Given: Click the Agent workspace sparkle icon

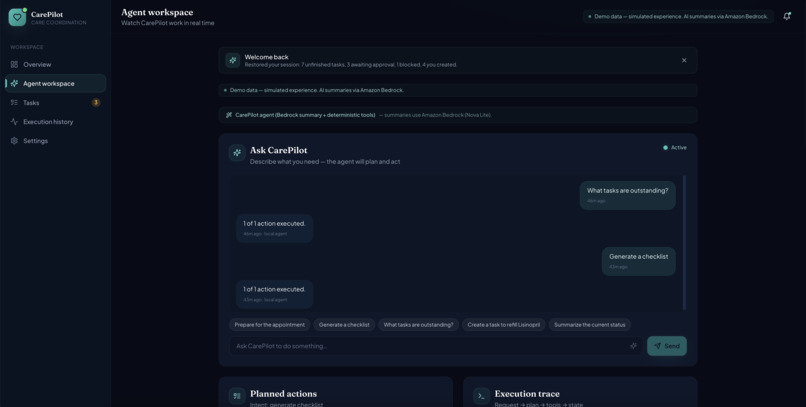Looking at the screenshot, I should tap(14, 83).
